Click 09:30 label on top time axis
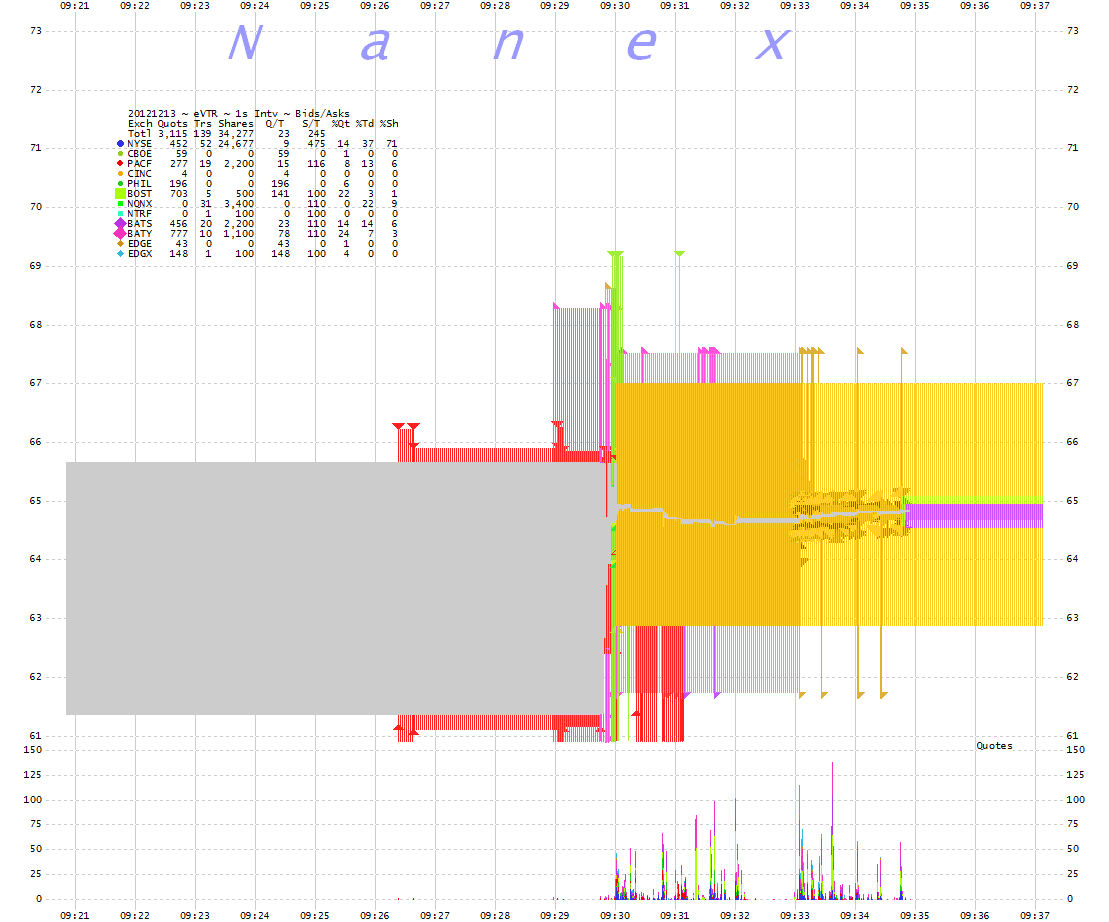 (x=615, y=6)
